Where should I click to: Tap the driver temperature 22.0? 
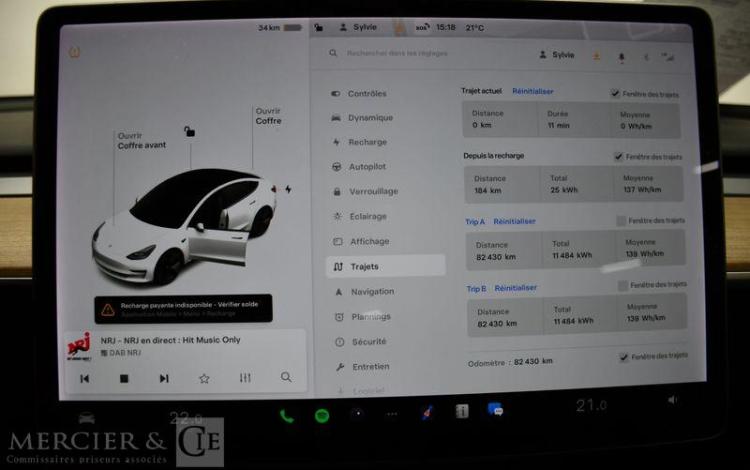point(186,418)
